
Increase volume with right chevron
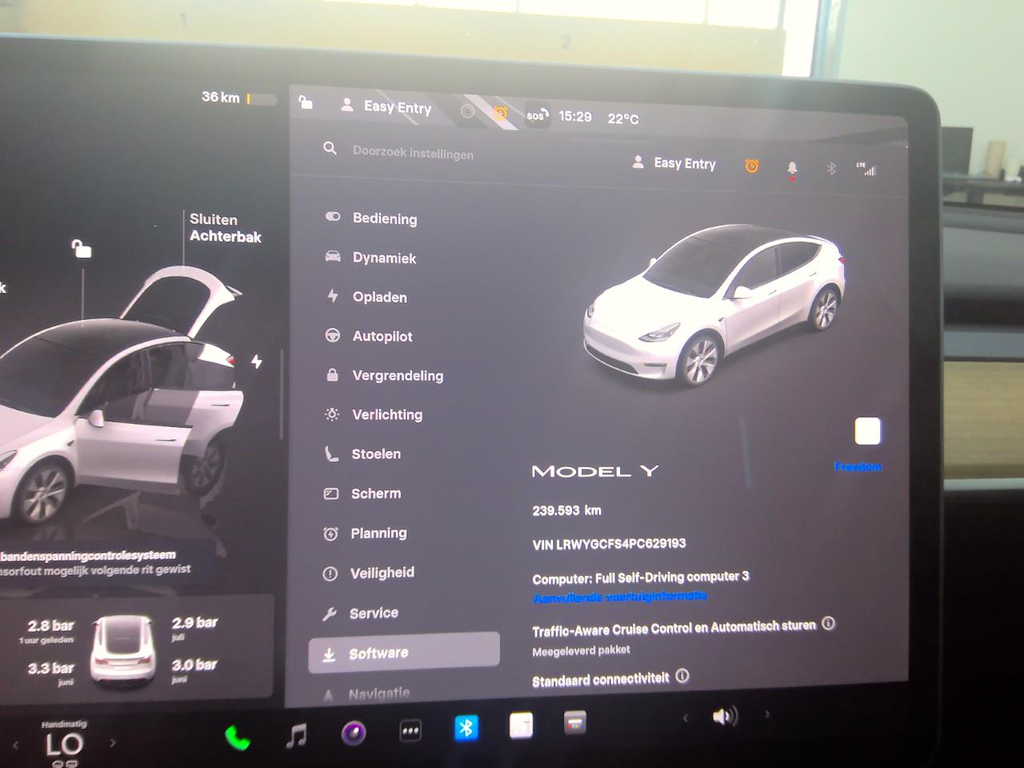767,714
